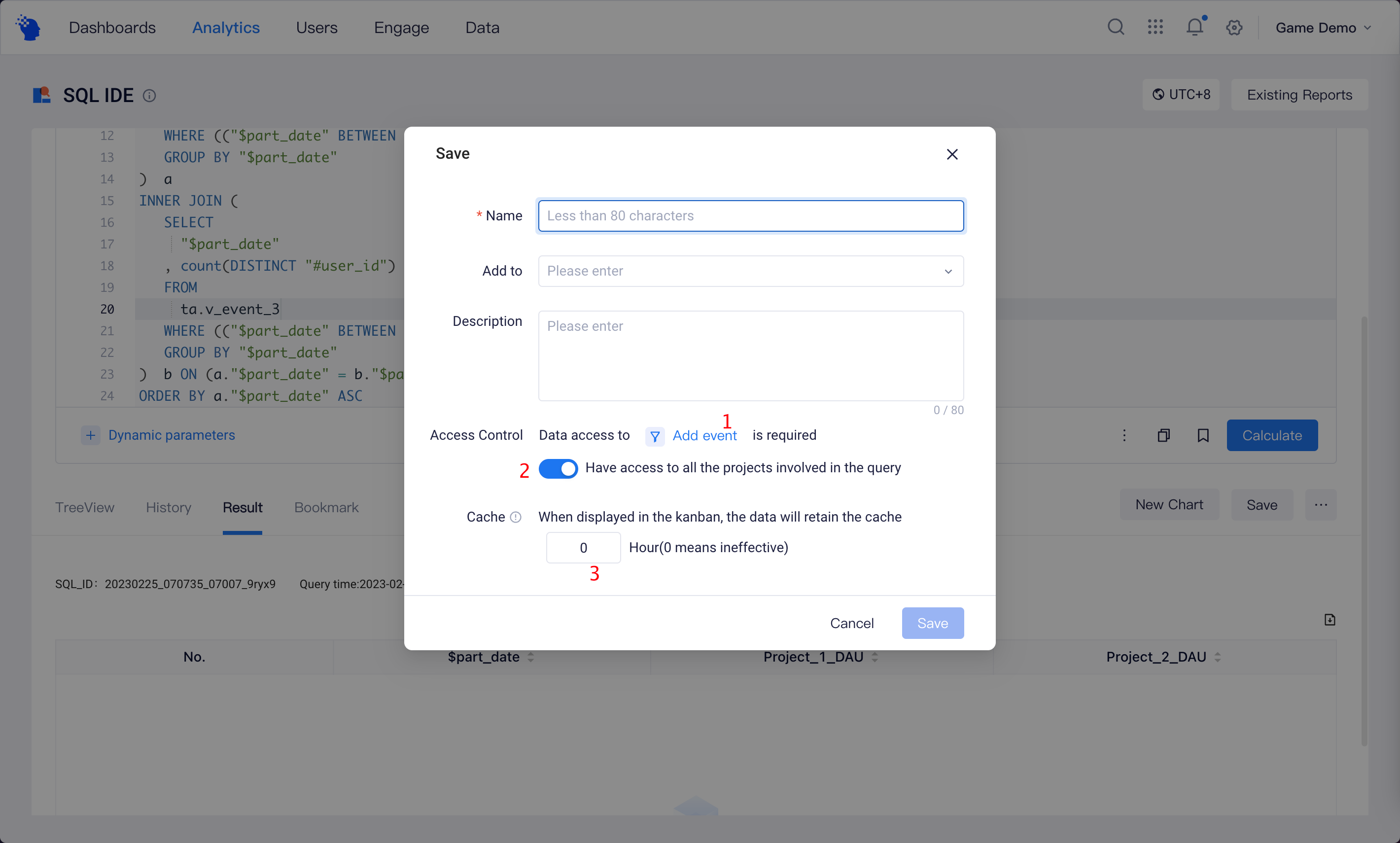Open the 'Add to' dropdown

click(749, 271)
